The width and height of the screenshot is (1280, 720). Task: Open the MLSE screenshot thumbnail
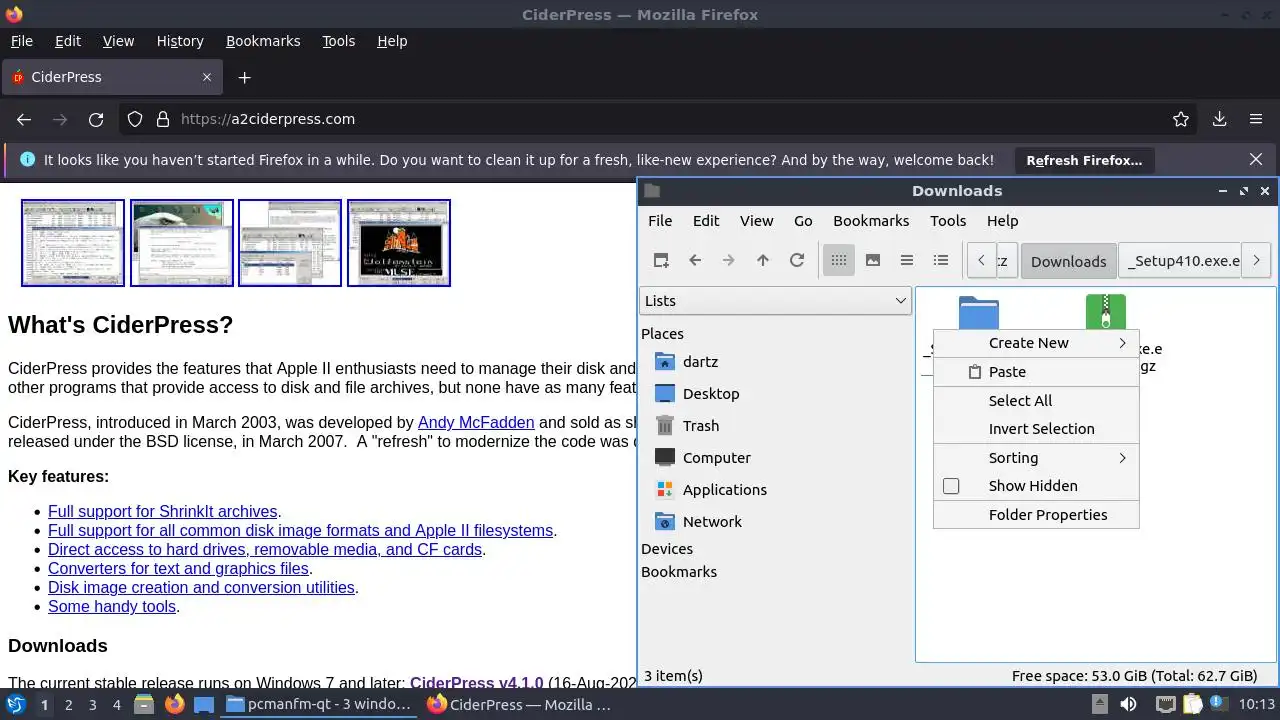point(399,243)
